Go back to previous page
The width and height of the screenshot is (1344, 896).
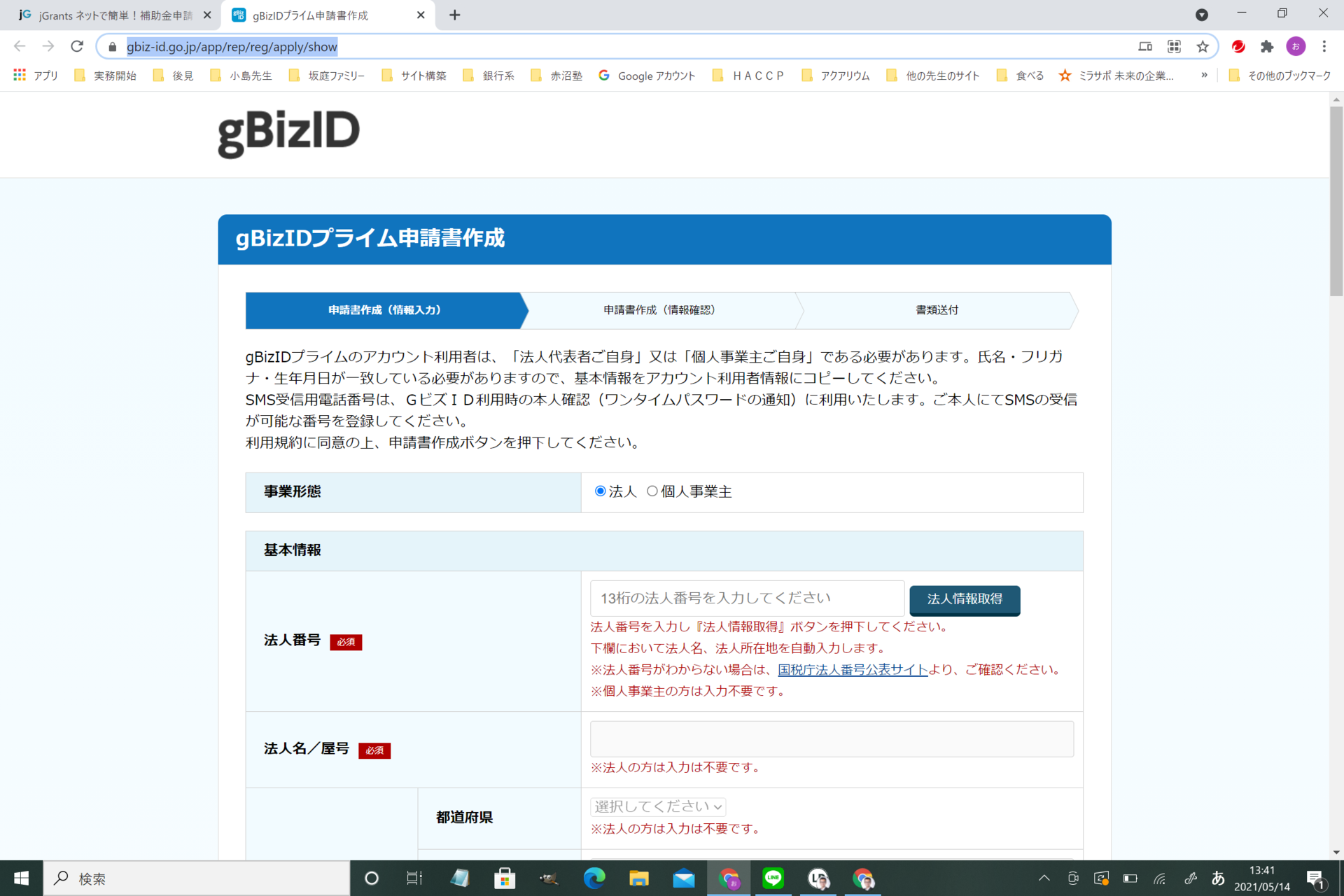tap(20, 46)
